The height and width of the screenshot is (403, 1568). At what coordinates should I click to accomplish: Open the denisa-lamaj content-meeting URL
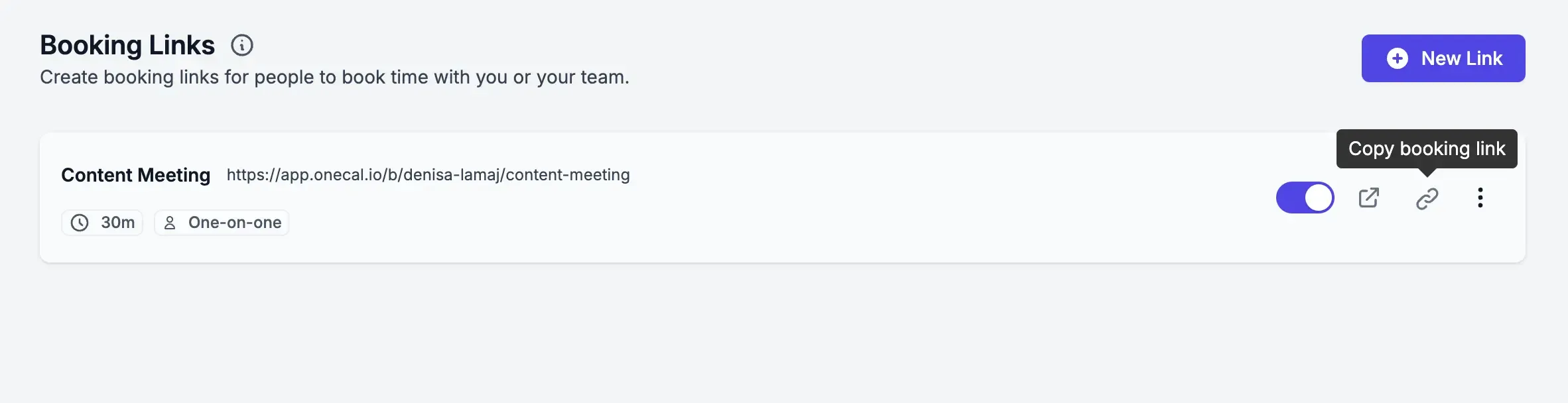427,175
